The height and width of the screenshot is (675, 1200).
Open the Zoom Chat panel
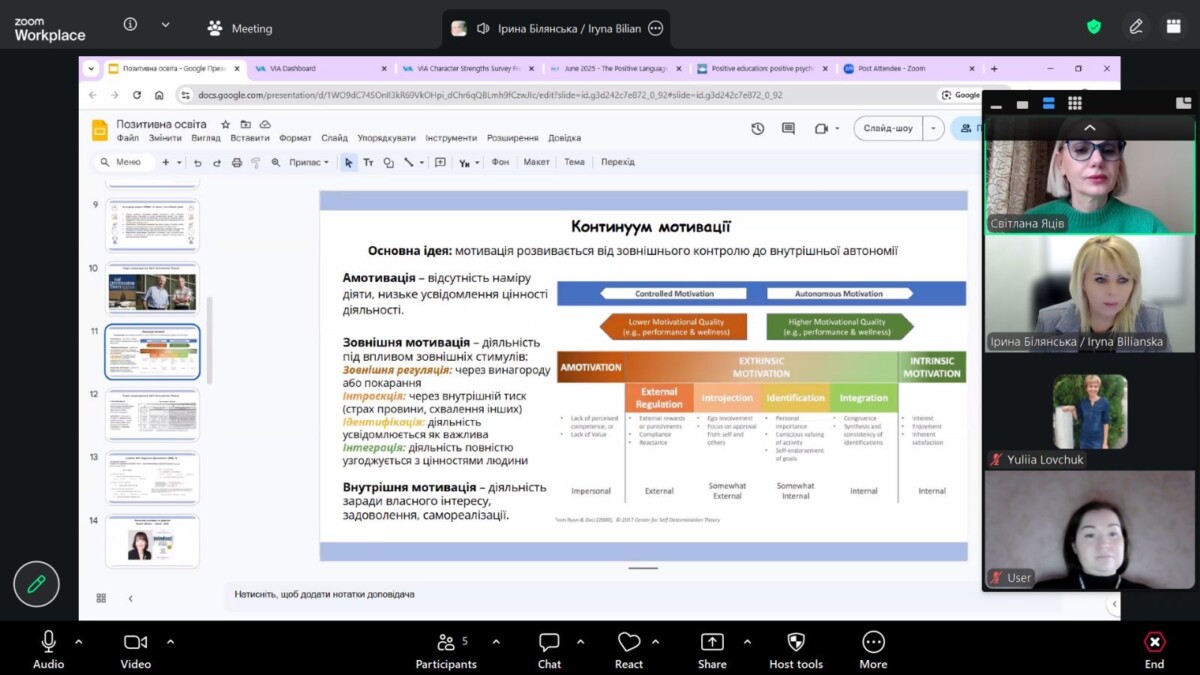point(549,649)
